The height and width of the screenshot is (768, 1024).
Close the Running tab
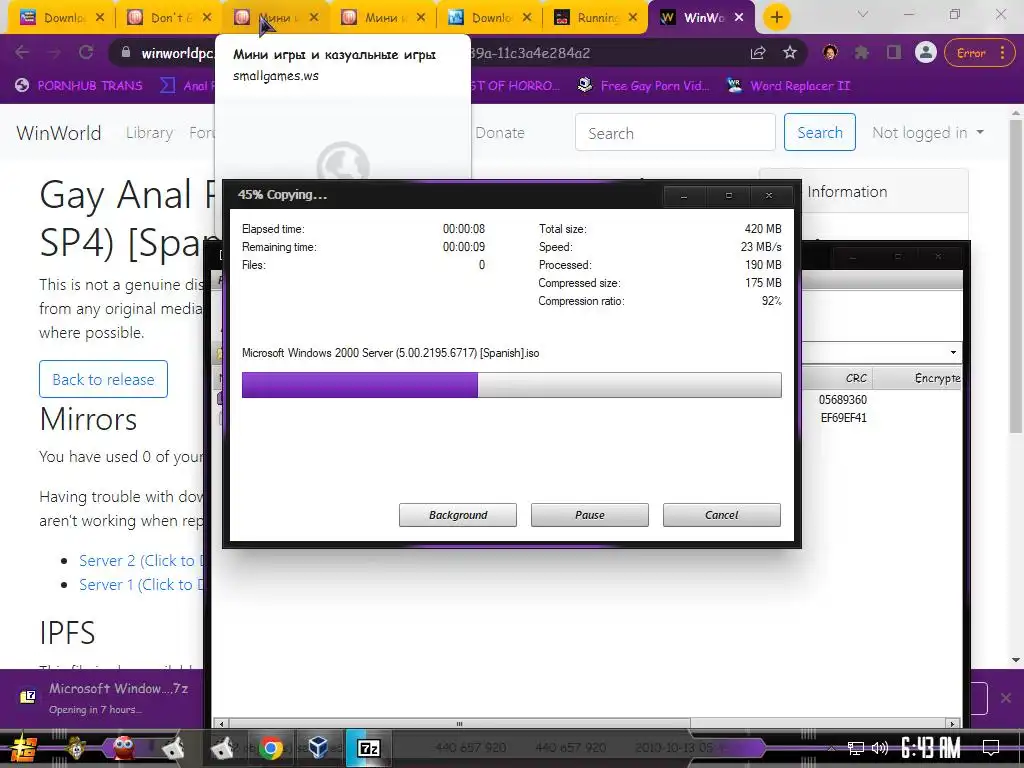point(633,18)
